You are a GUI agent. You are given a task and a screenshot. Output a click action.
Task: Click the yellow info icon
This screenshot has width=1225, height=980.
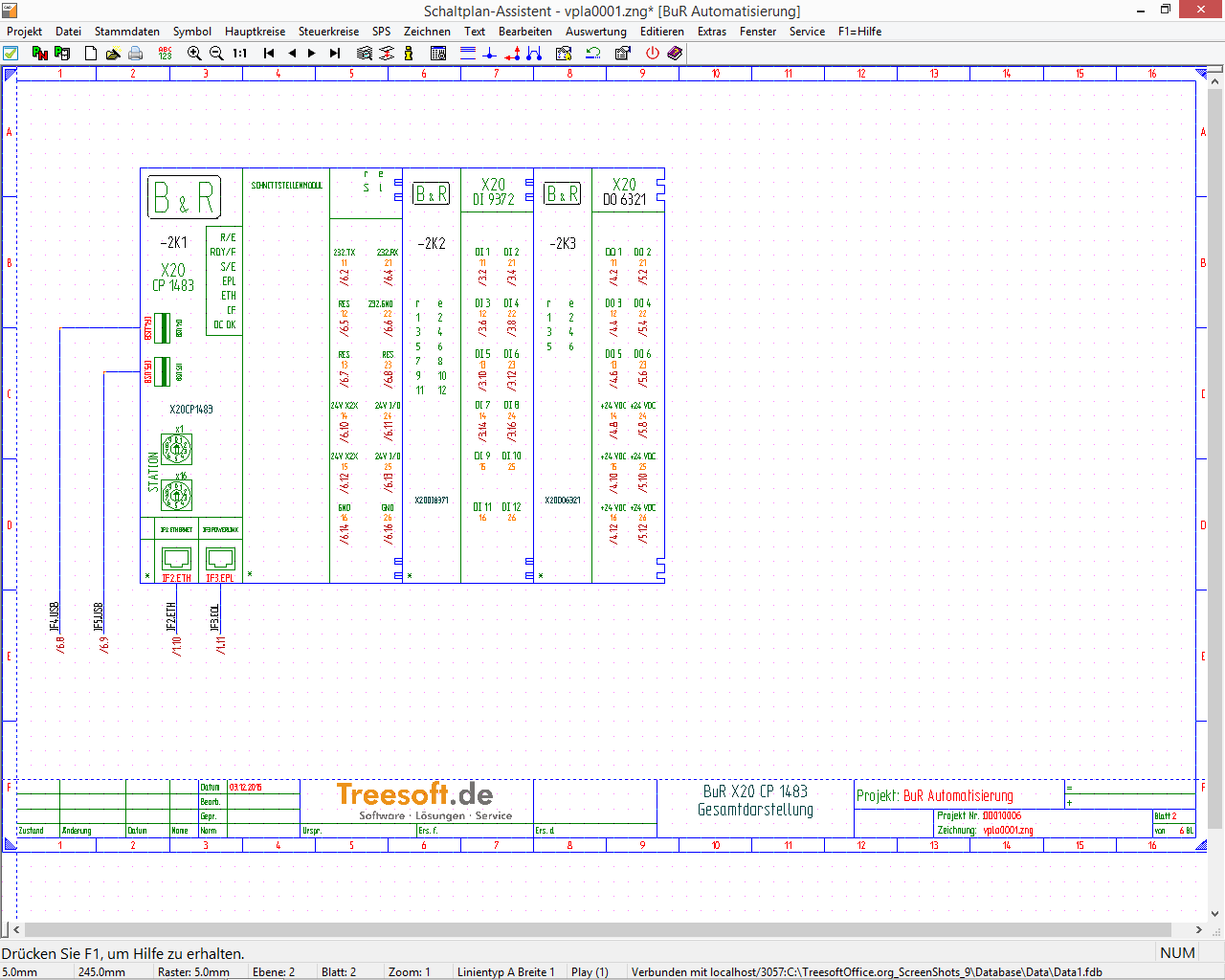click(409, 54)
